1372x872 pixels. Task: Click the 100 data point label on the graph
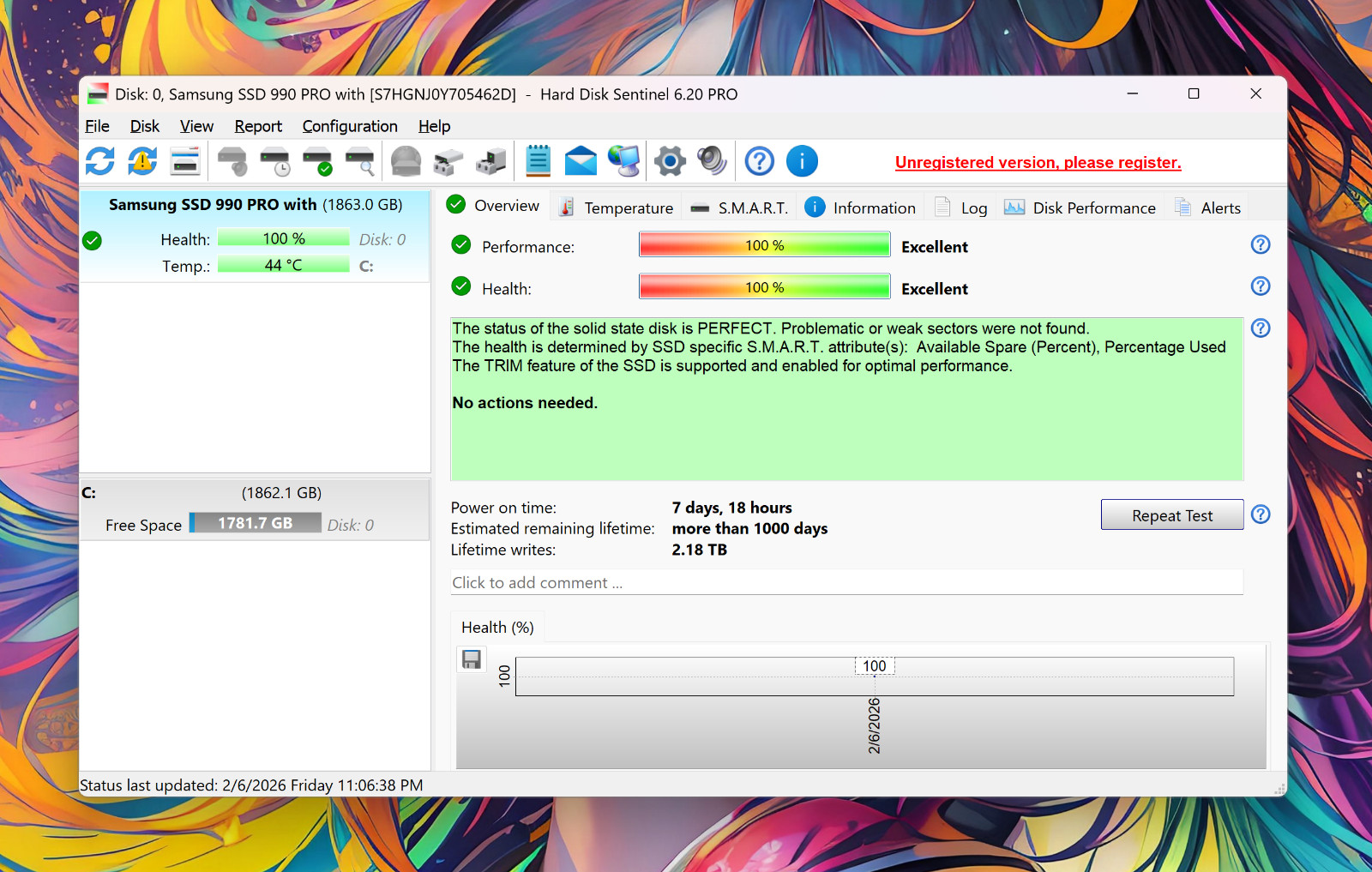pyautogui.click(x=875, y=666)
